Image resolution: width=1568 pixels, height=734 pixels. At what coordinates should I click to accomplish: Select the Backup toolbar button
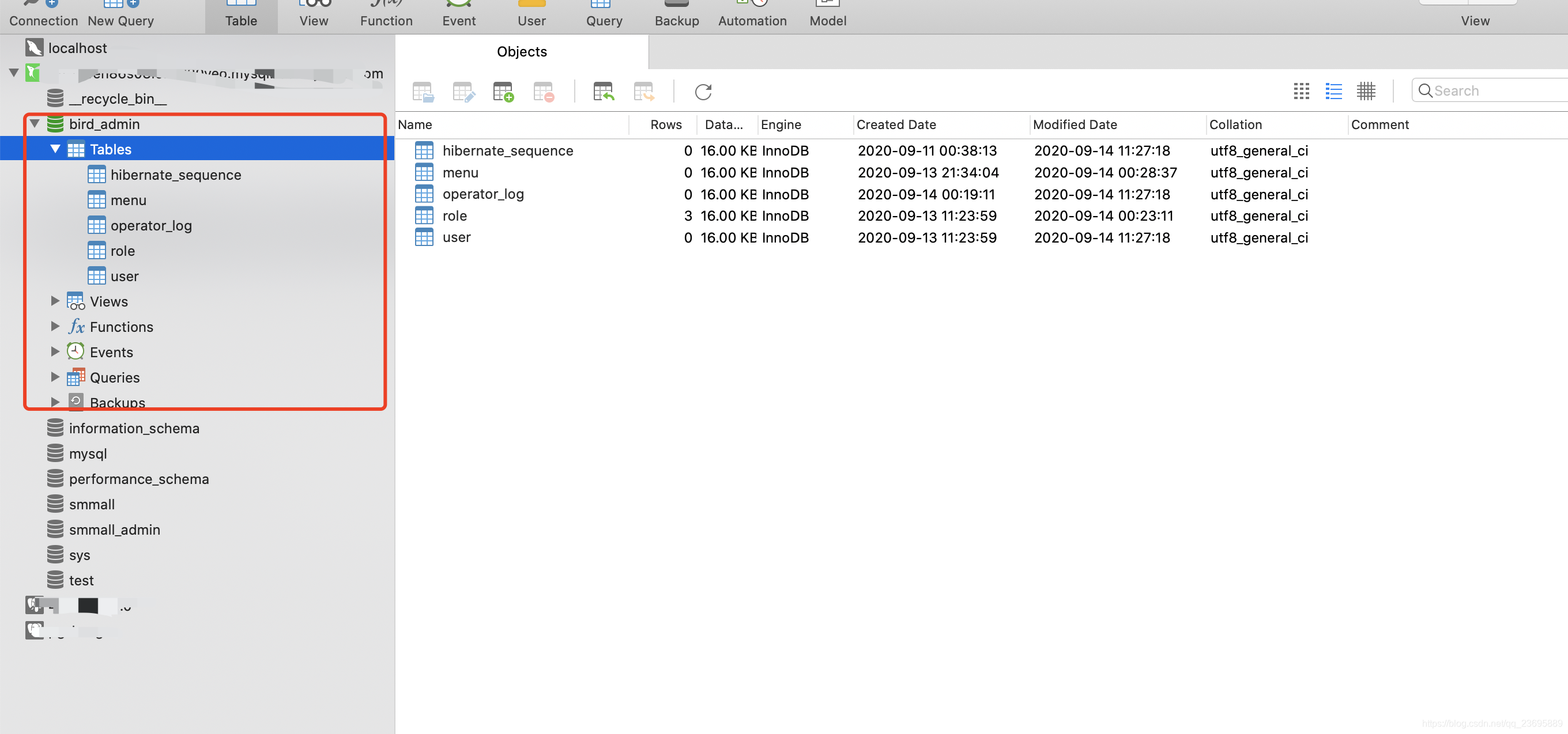pyautogui.click(x=677, y=14)
